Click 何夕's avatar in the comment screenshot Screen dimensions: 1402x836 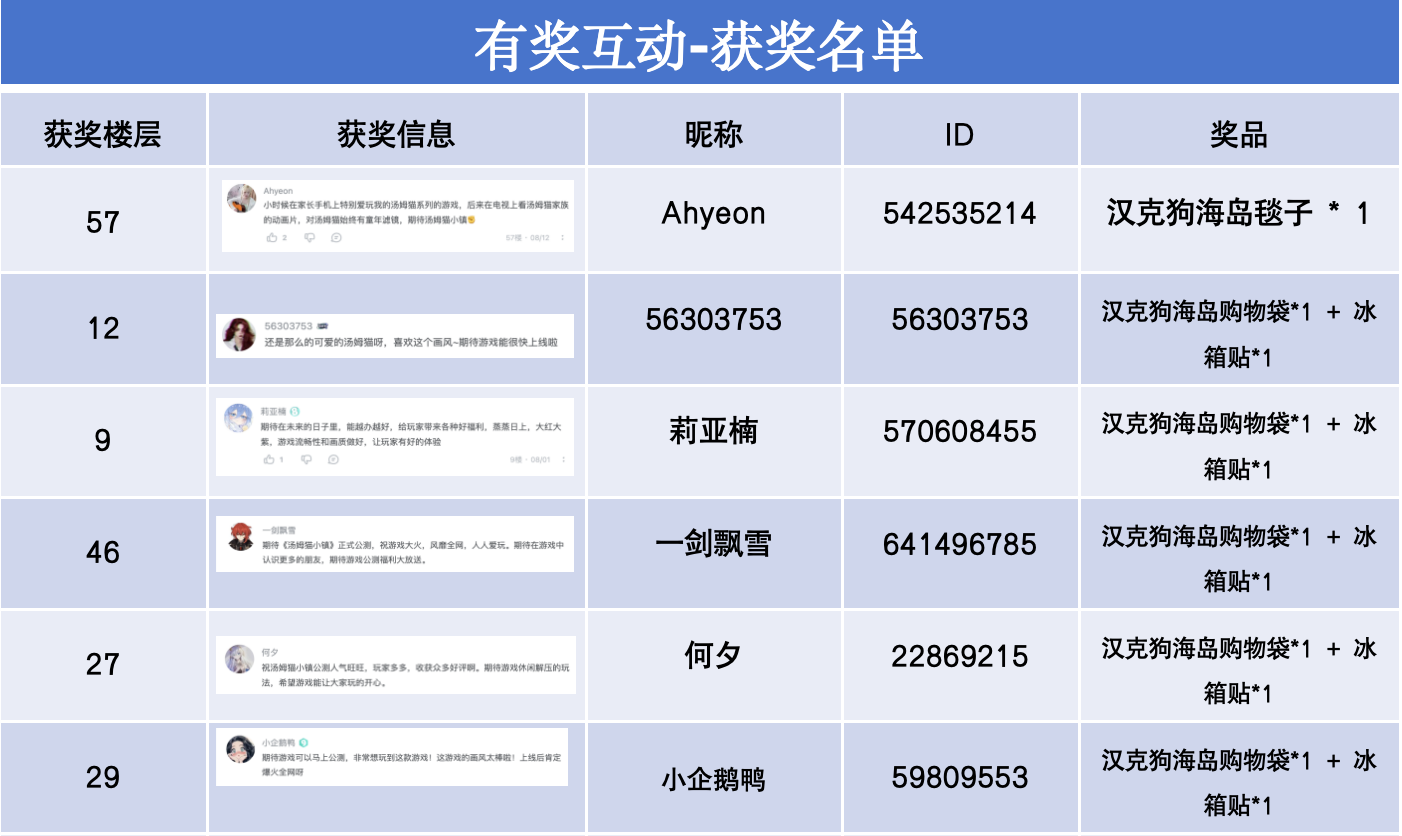pos(240,658)
